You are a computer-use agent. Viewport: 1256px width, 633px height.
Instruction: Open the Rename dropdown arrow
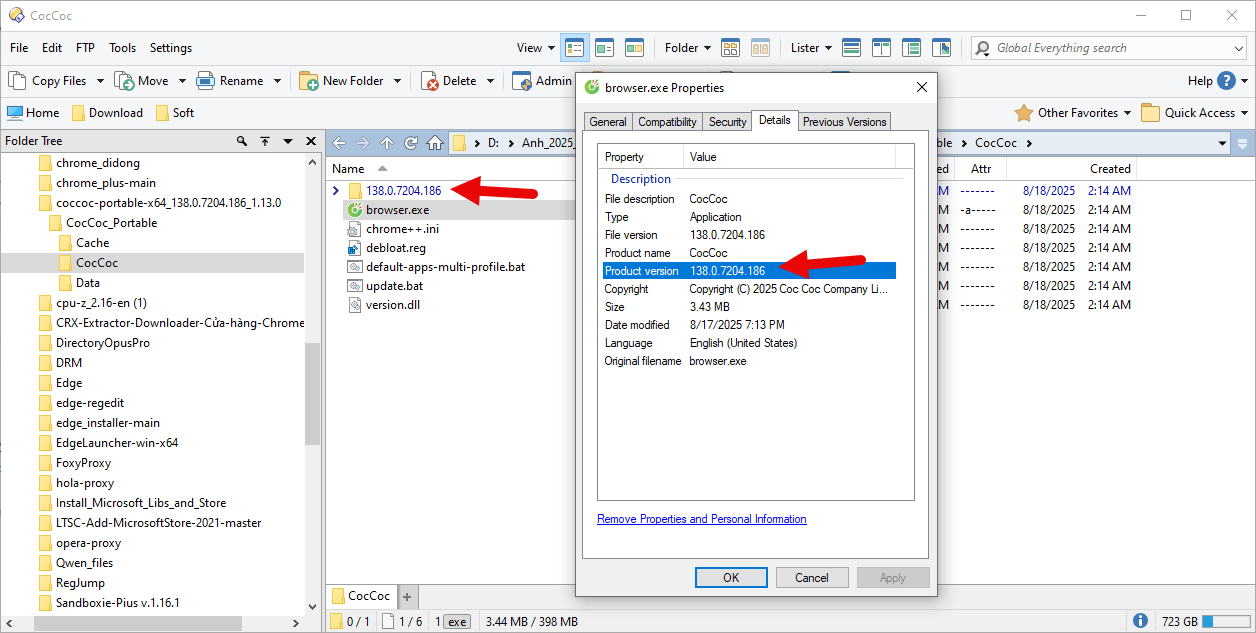277,81
